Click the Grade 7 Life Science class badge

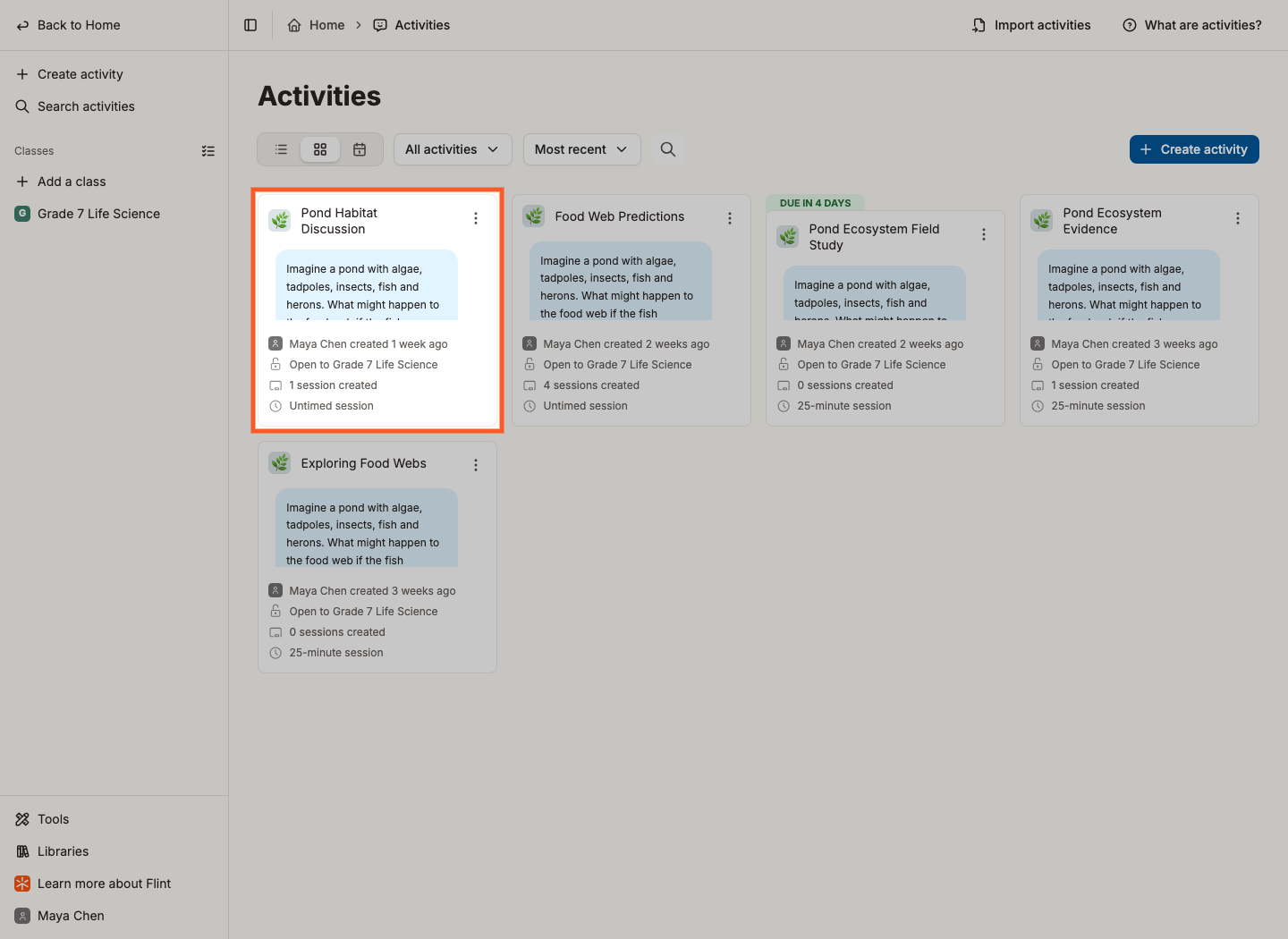[22, 214]
